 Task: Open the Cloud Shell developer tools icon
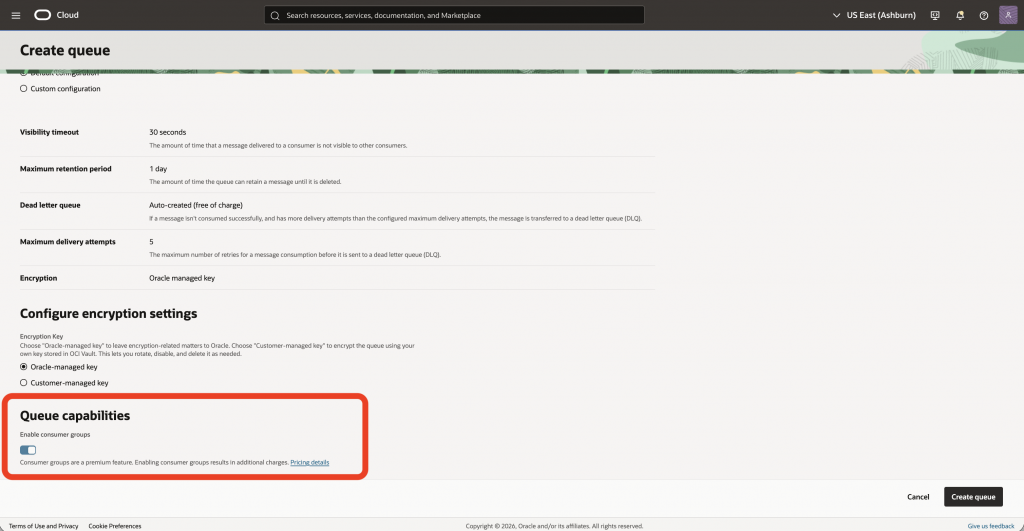(935, 15)
